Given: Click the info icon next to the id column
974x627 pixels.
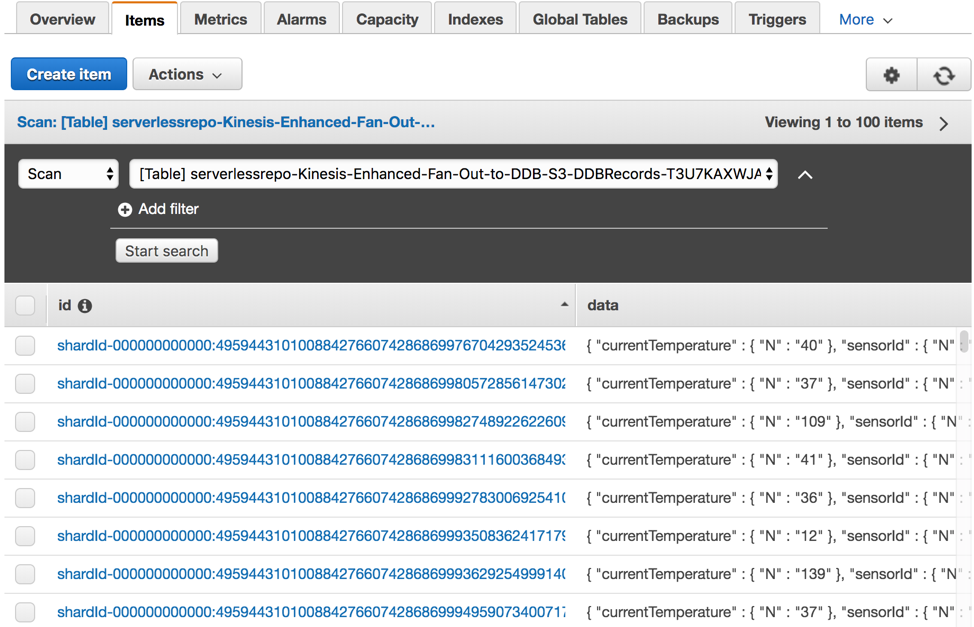Looking at the screenshot, I should tap(83, 305).
